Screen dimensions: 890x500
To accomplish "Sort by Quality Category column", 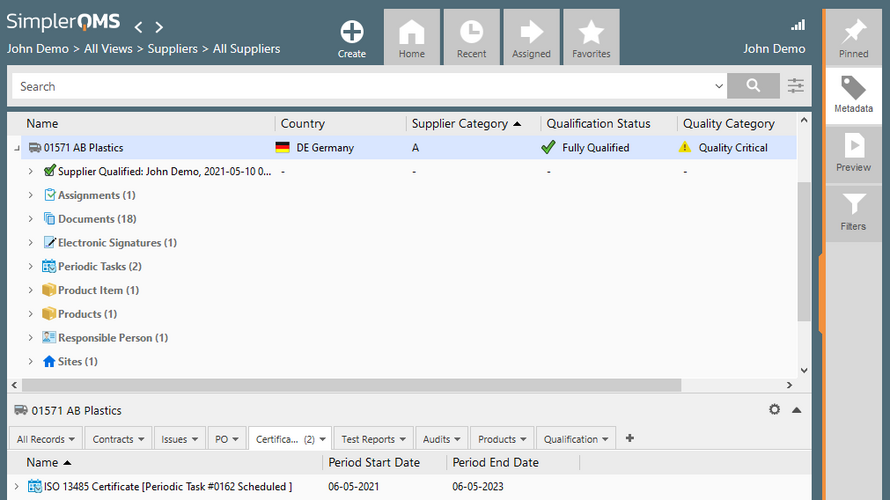I will tap(729, 124).
